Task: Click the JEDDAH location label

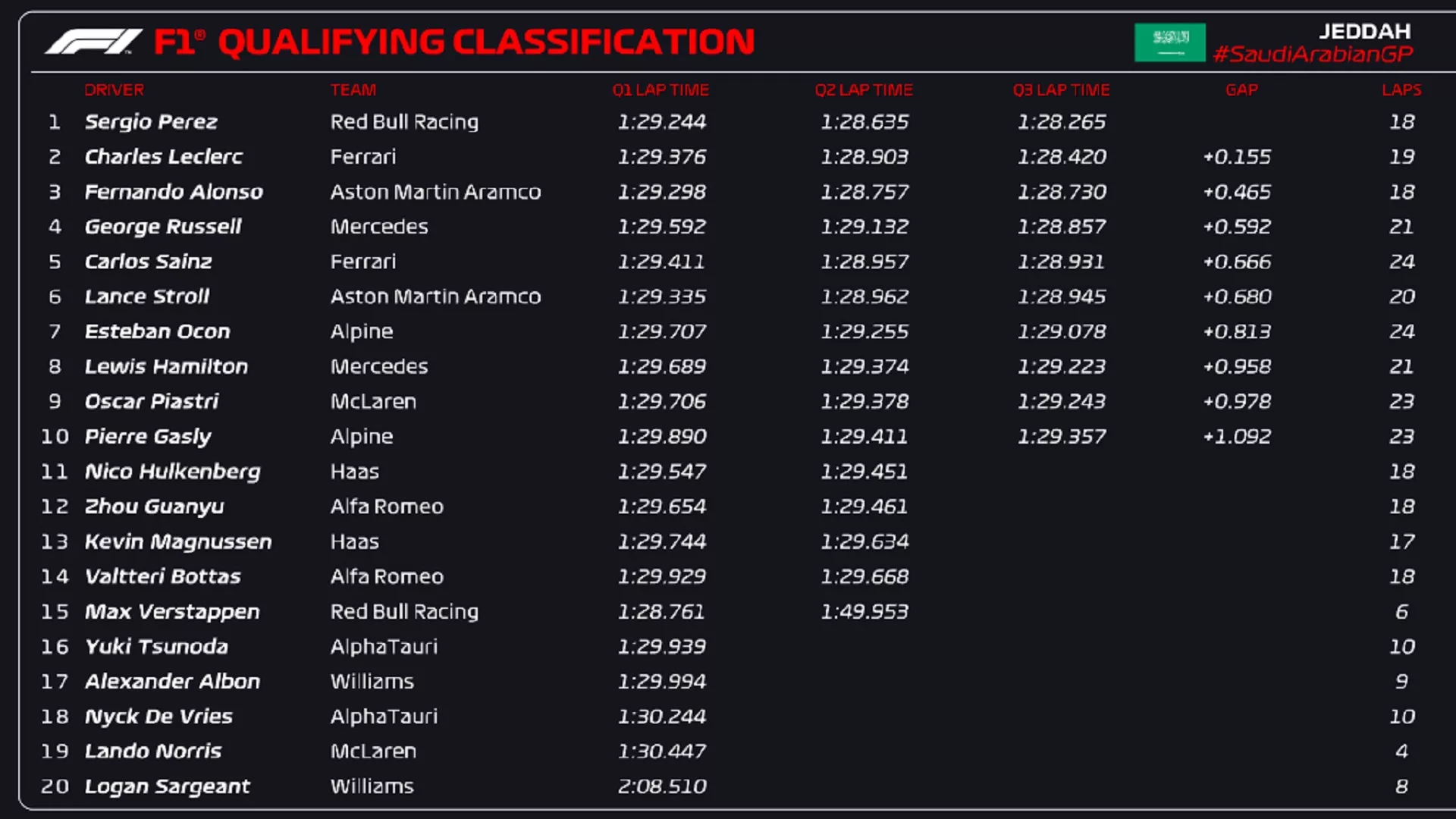Action: click(x=1364, y=31)
